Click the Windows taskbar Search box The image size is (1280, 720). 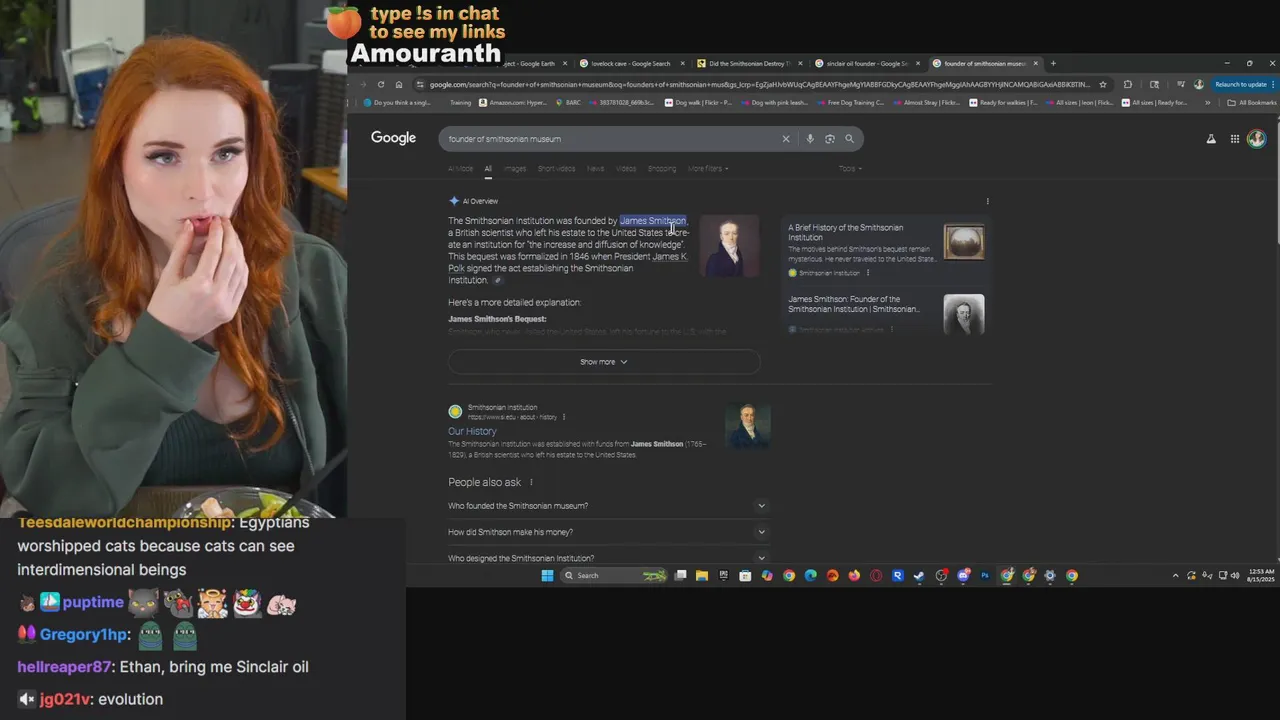point(616,575)
